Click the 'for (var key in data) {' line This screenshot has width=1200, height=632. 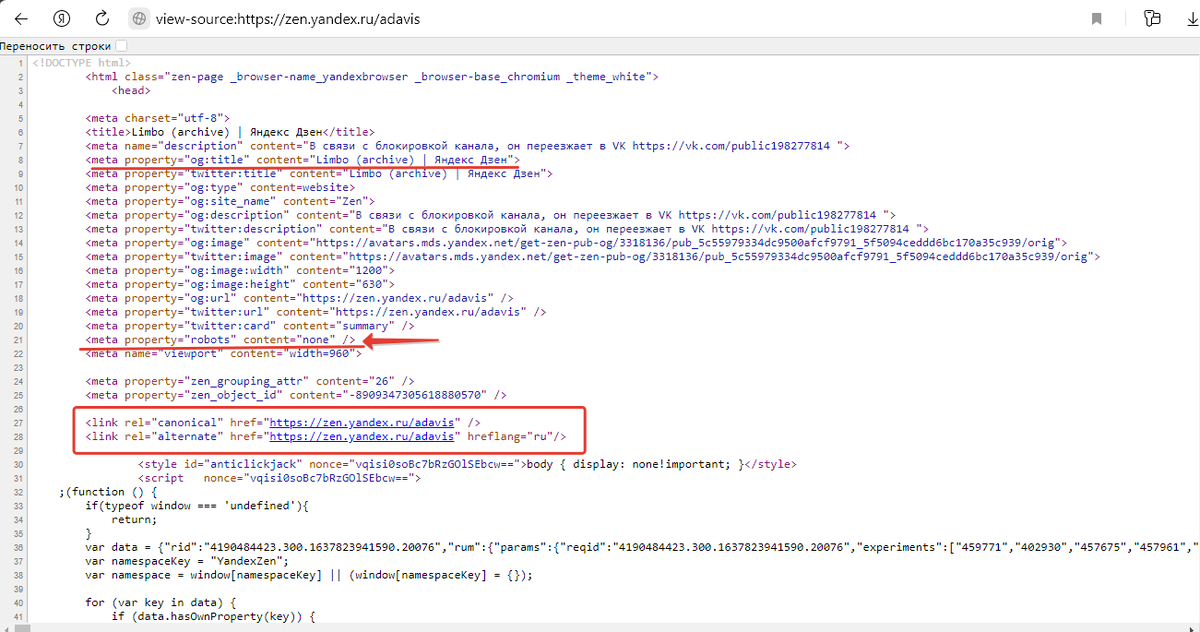point(161,603)
